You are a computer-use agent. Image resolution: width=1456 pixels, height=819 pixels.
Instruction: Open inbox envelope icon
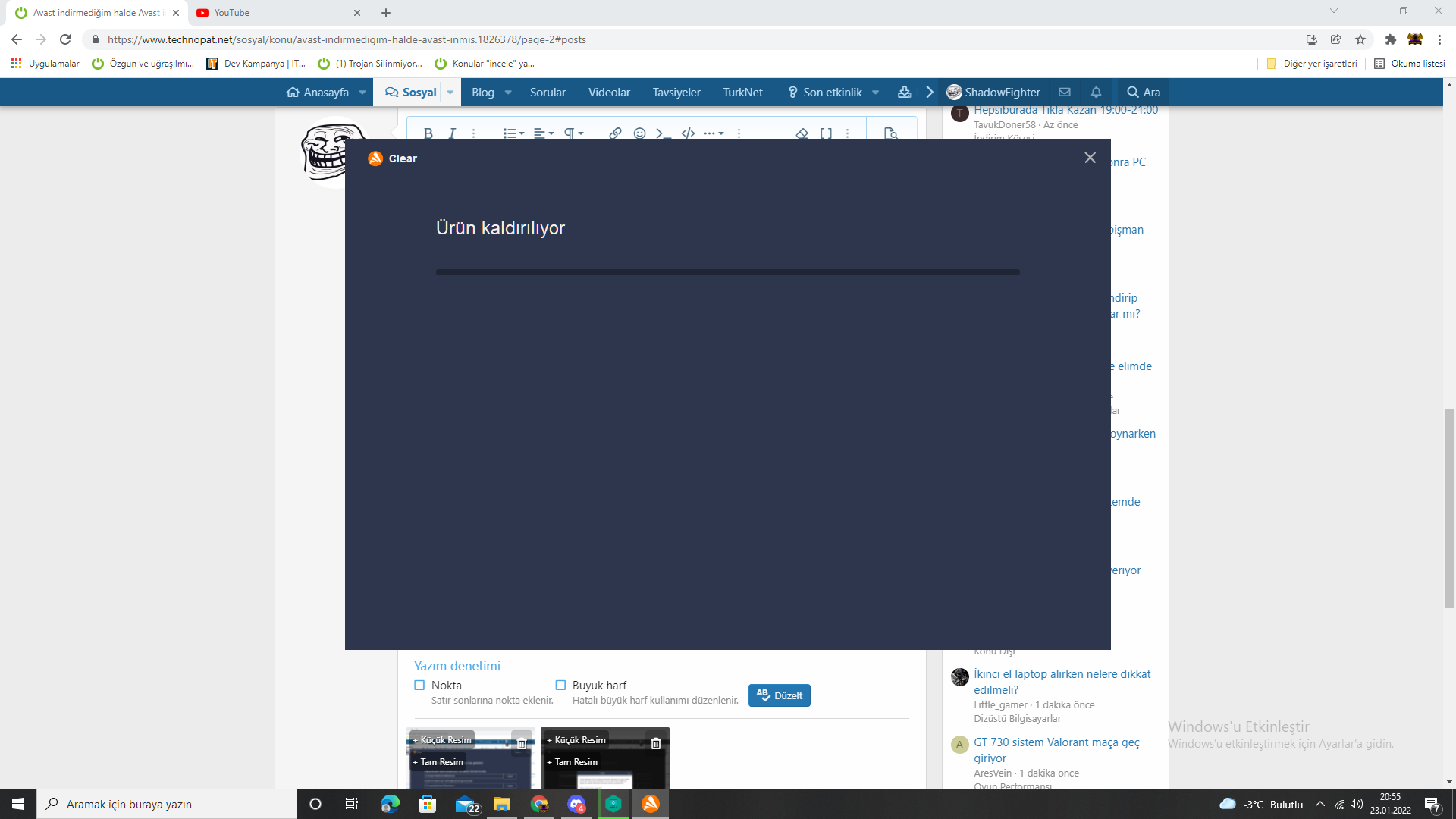1065,92
